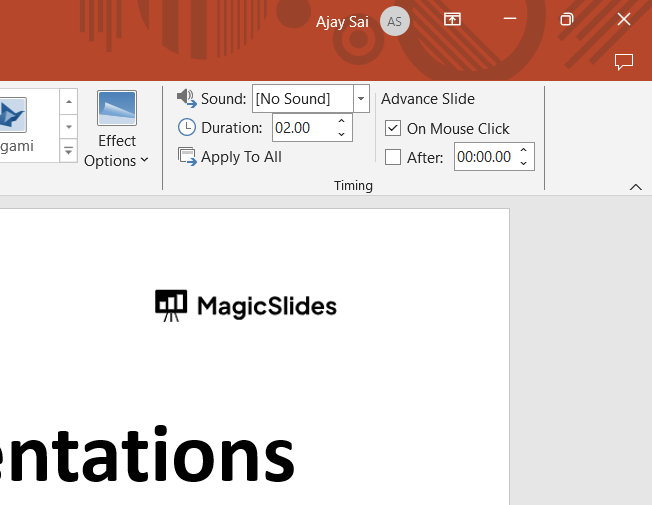Click Apply To All button
Screen dimensions: 652x505
click(241, 157)
